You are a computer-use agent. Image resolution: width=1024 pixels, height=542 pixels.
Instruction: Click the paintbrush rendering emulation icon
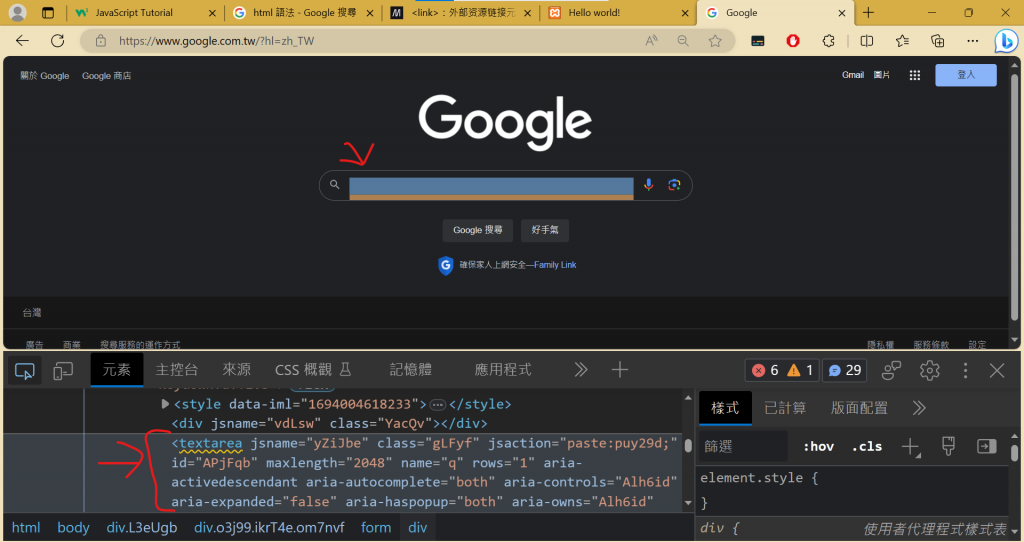948,447
